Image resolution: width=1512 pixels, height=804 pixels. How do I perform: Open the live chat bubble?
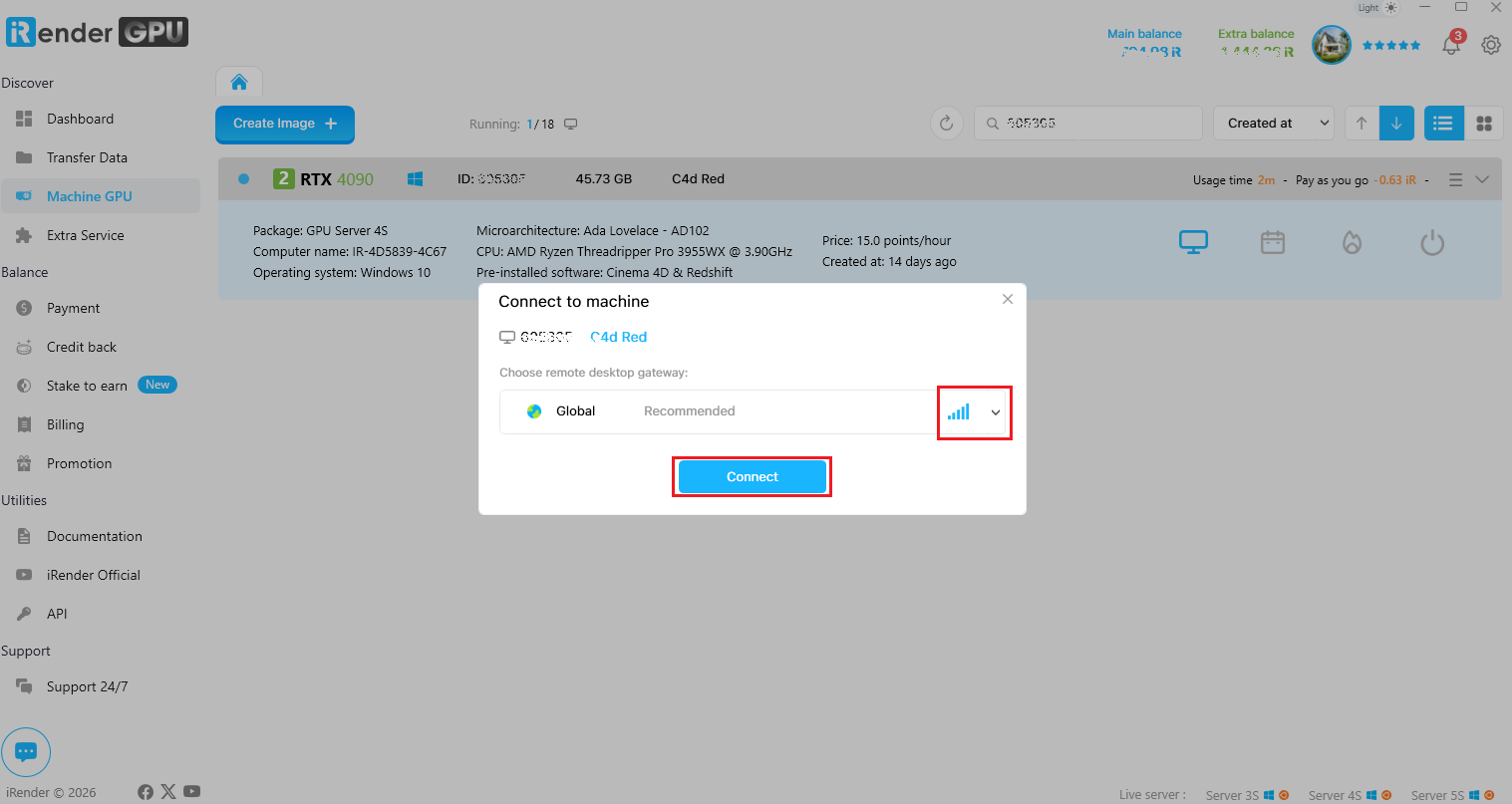pos(26,752)
